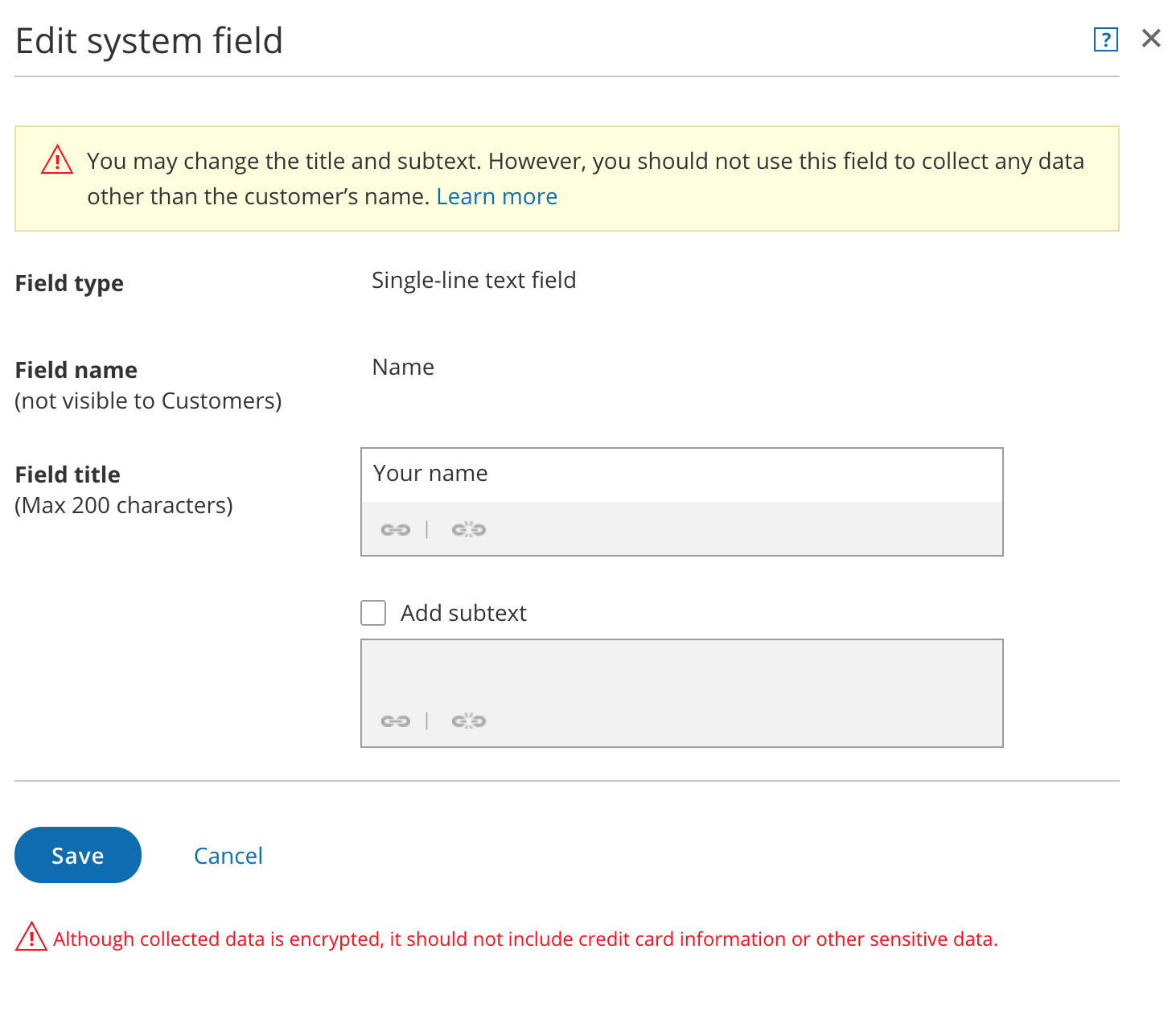Click insert link icon under Field title

tap(395, 529)
